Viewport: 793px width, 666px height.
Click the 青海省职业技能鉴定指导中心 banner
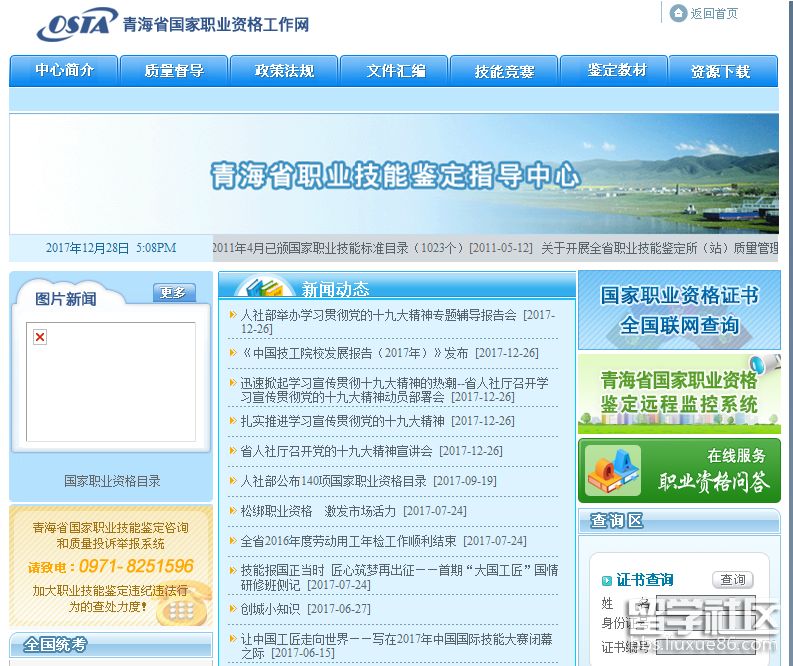coord(394,174)
